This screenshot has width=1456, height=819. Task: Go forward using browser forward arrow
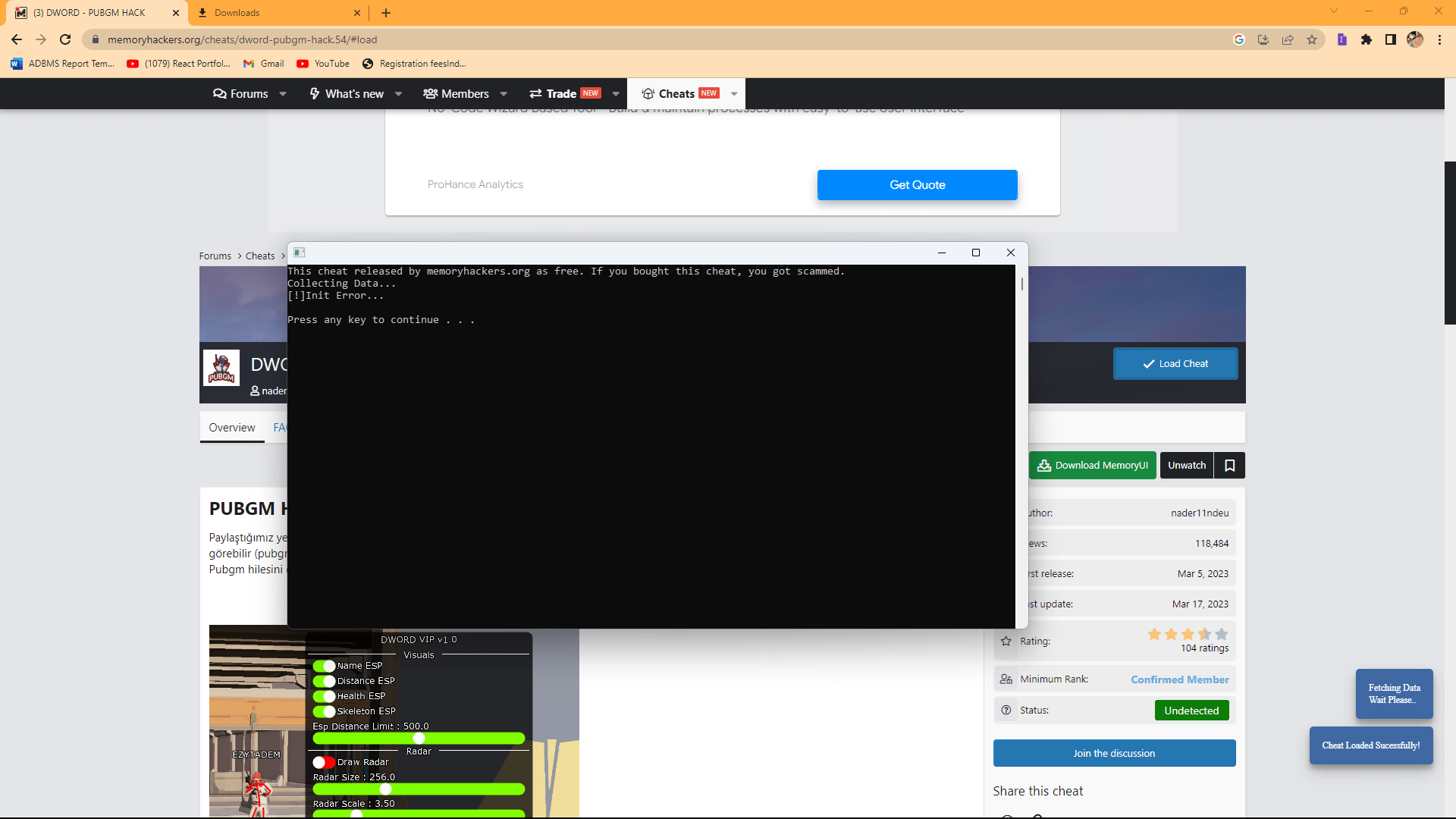(41, 39)
